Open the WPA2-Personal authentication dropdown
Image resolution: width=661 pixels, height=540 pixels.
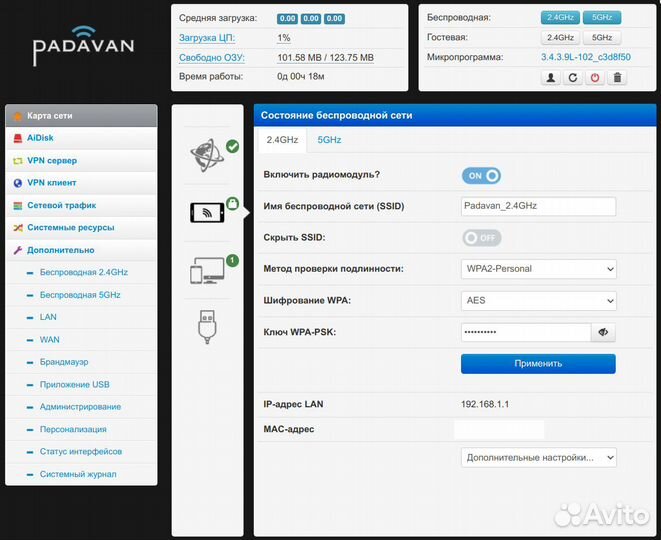tap(539, 269)
